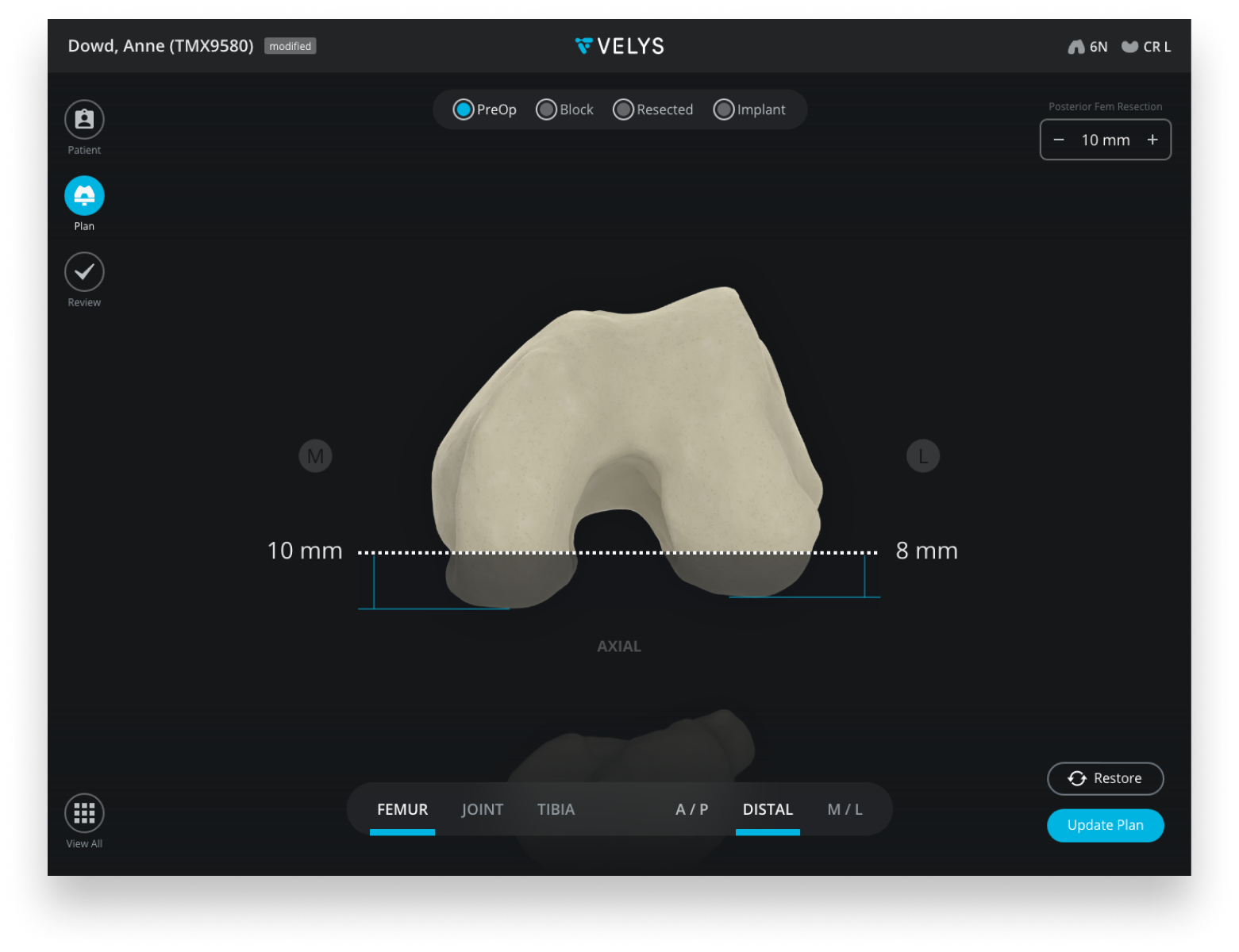Click the Restore refresh icon
Screen dimensions: 1239x952
tap(1076, 778)
